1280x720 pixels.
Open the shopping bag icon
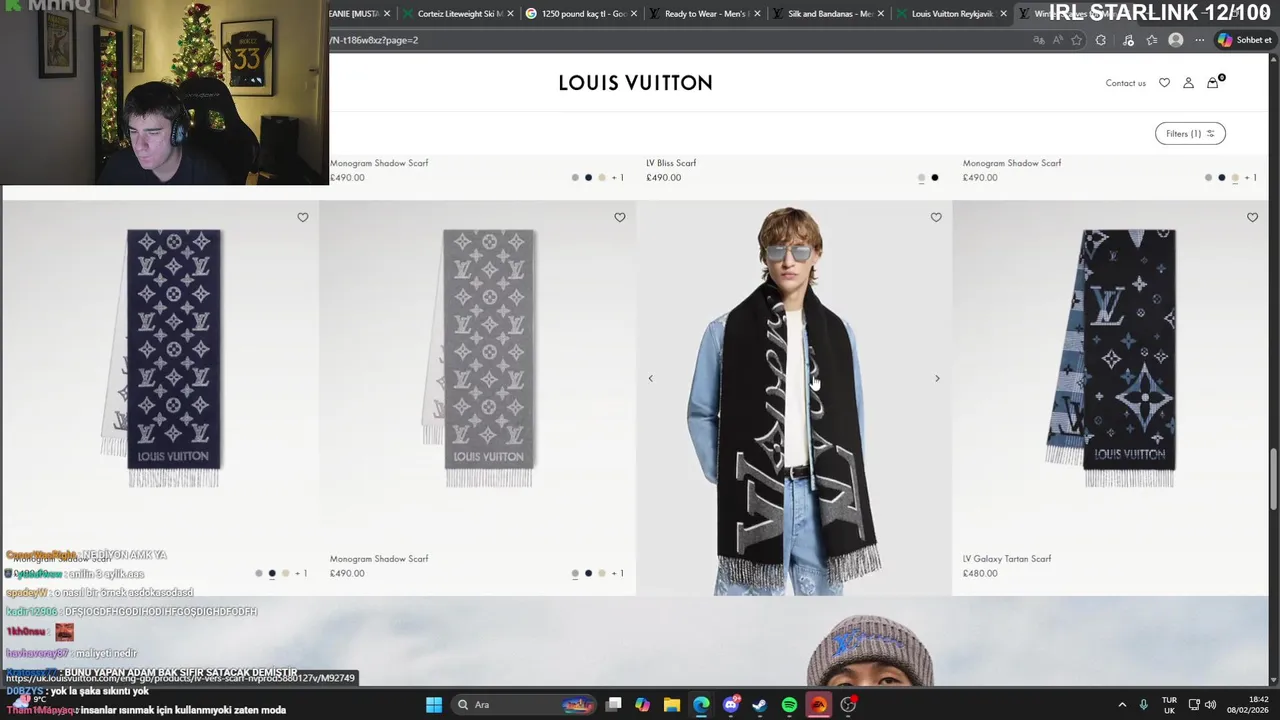click(1213, 83)
